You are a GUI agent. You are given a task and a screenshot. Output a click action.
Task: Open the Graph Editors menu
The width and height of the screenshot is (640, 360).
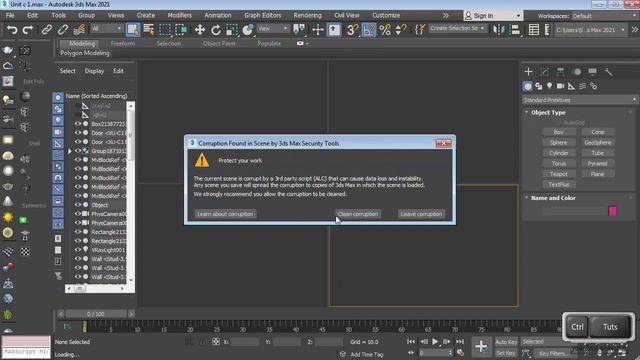point(262,15)
